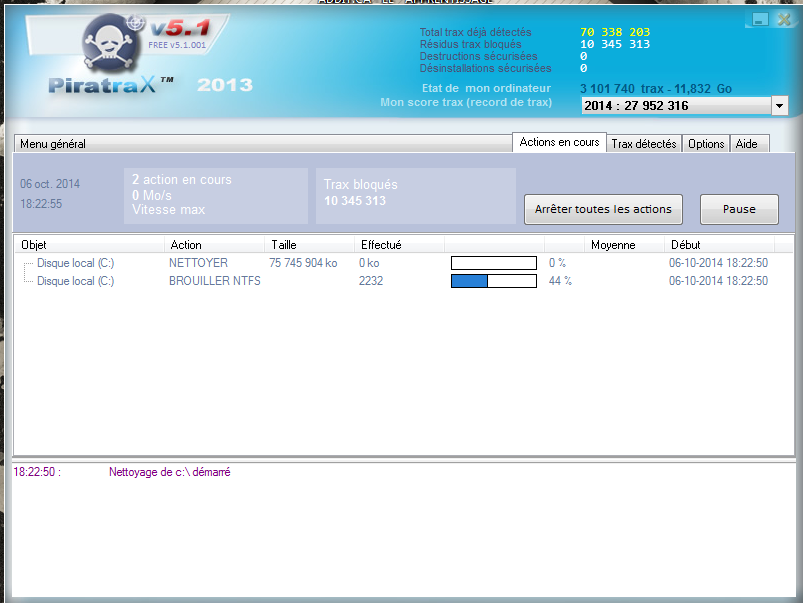
Task: Click the 2232 effectué value
Action: (x=371, y=281)
